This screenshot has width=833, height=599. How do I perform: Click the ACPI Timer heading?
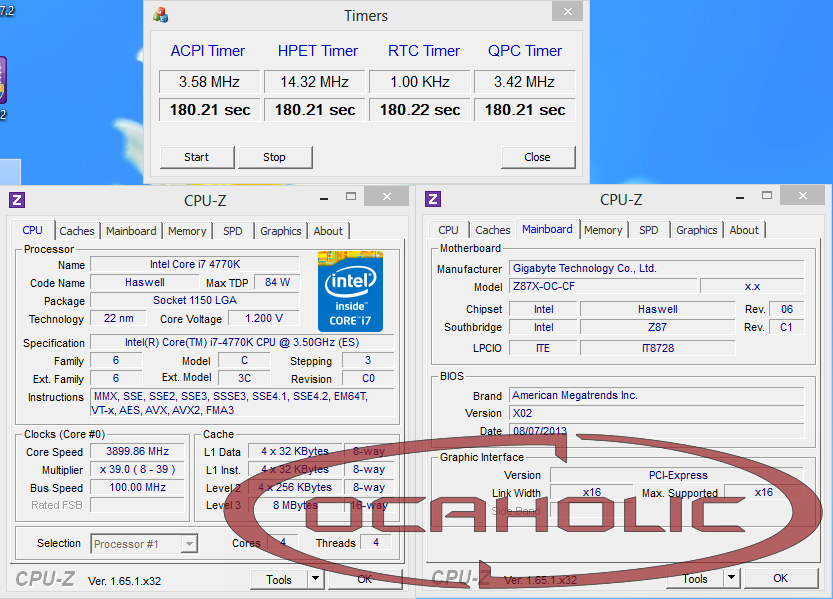(208, 51)
